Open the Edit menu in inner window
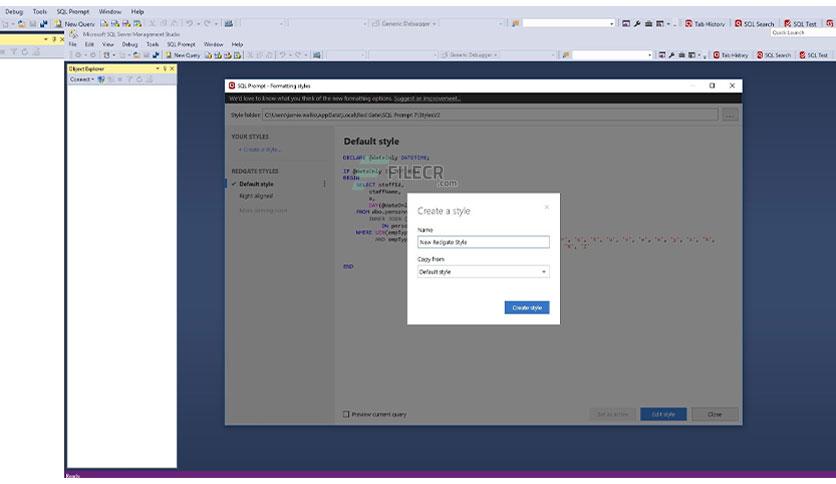 (x=89, y=44)
